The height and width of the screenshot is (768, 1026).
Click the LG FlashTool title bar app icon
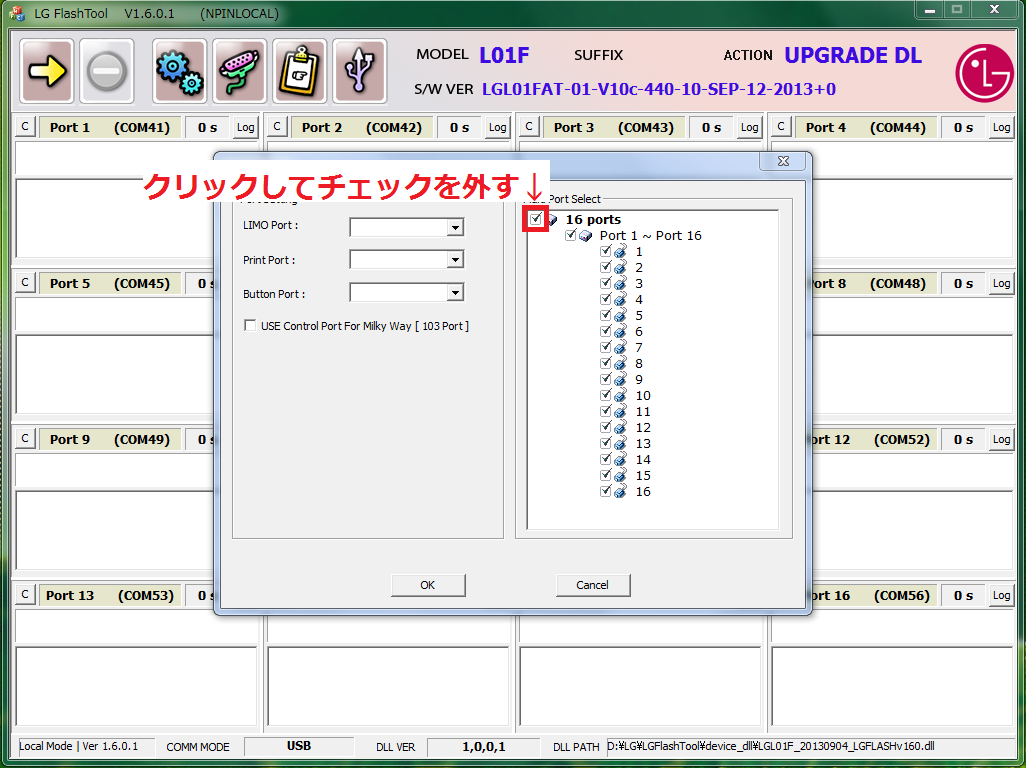(17, 12)
